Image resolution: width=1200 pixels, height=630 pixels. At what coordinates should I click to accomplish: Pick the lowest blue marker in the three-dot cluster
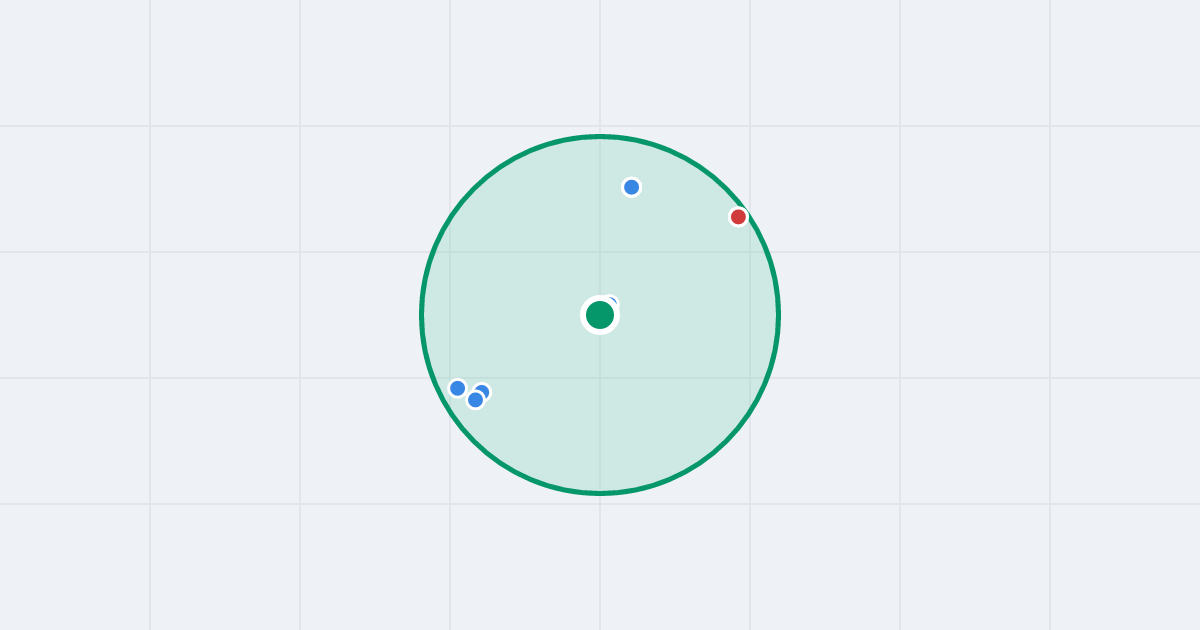[x=475, y=400]
